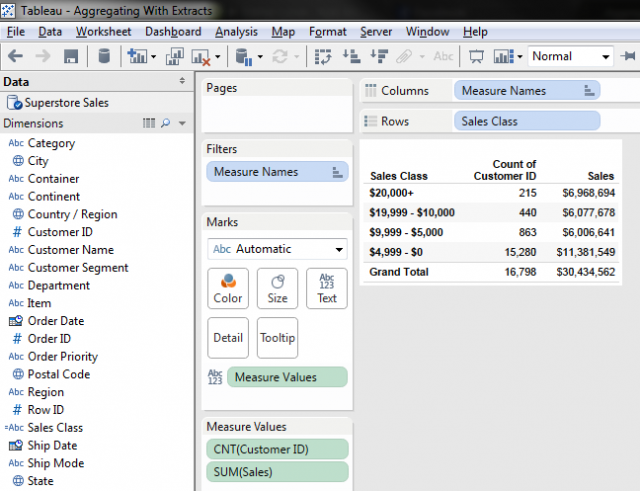The image size is (640, 491).
Task: Click the Back arrow in toolbar
Action: tap(17, 57)
